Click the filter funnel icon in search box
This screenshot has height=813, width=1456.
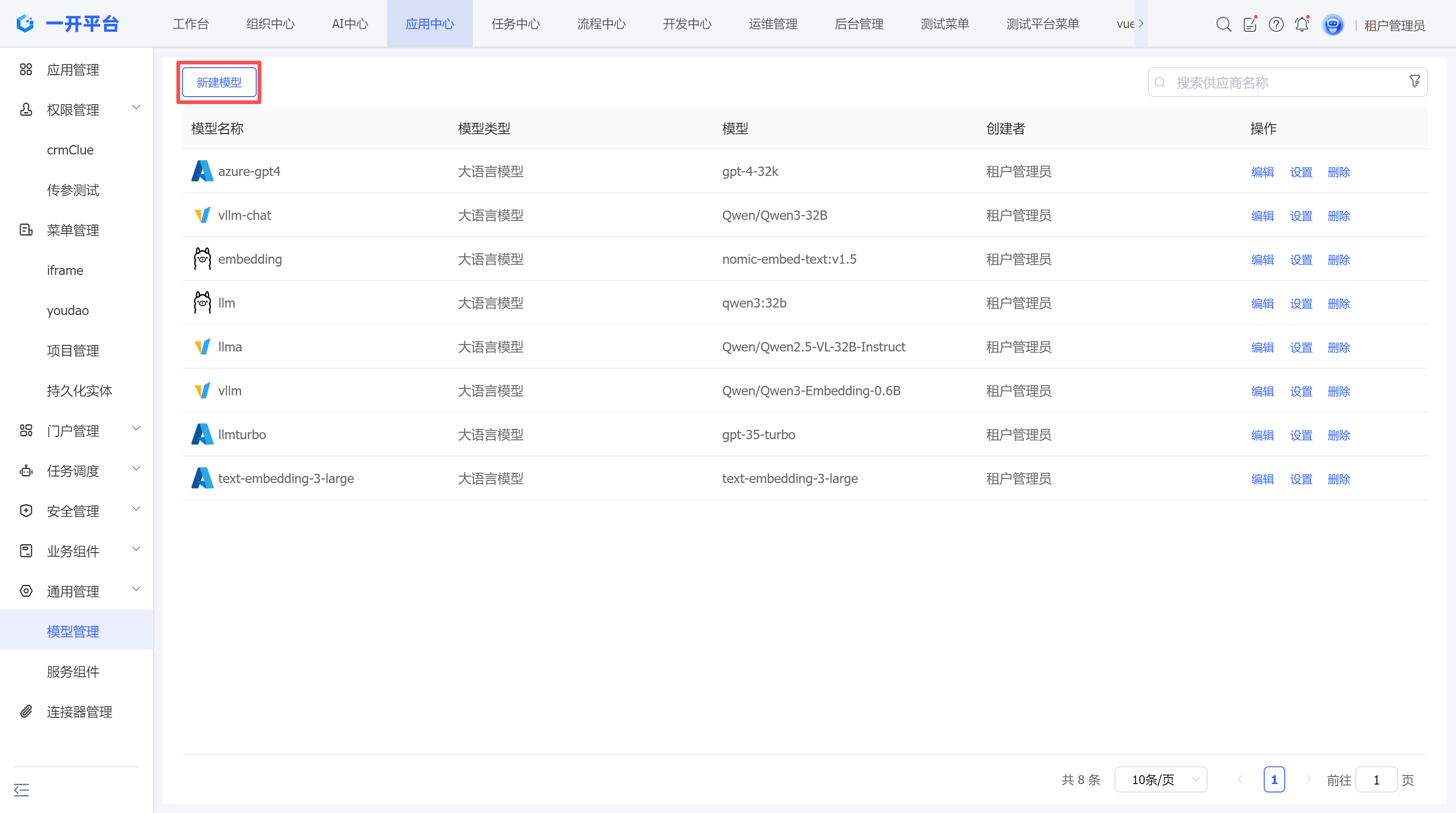[x=1414, y=82]
